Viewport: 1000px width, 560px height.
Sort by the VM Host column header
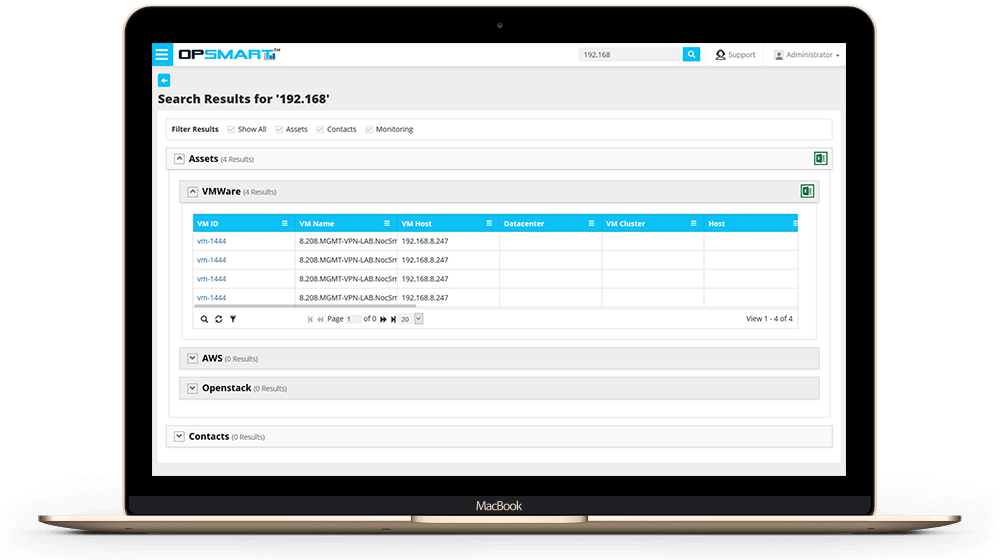416,223
